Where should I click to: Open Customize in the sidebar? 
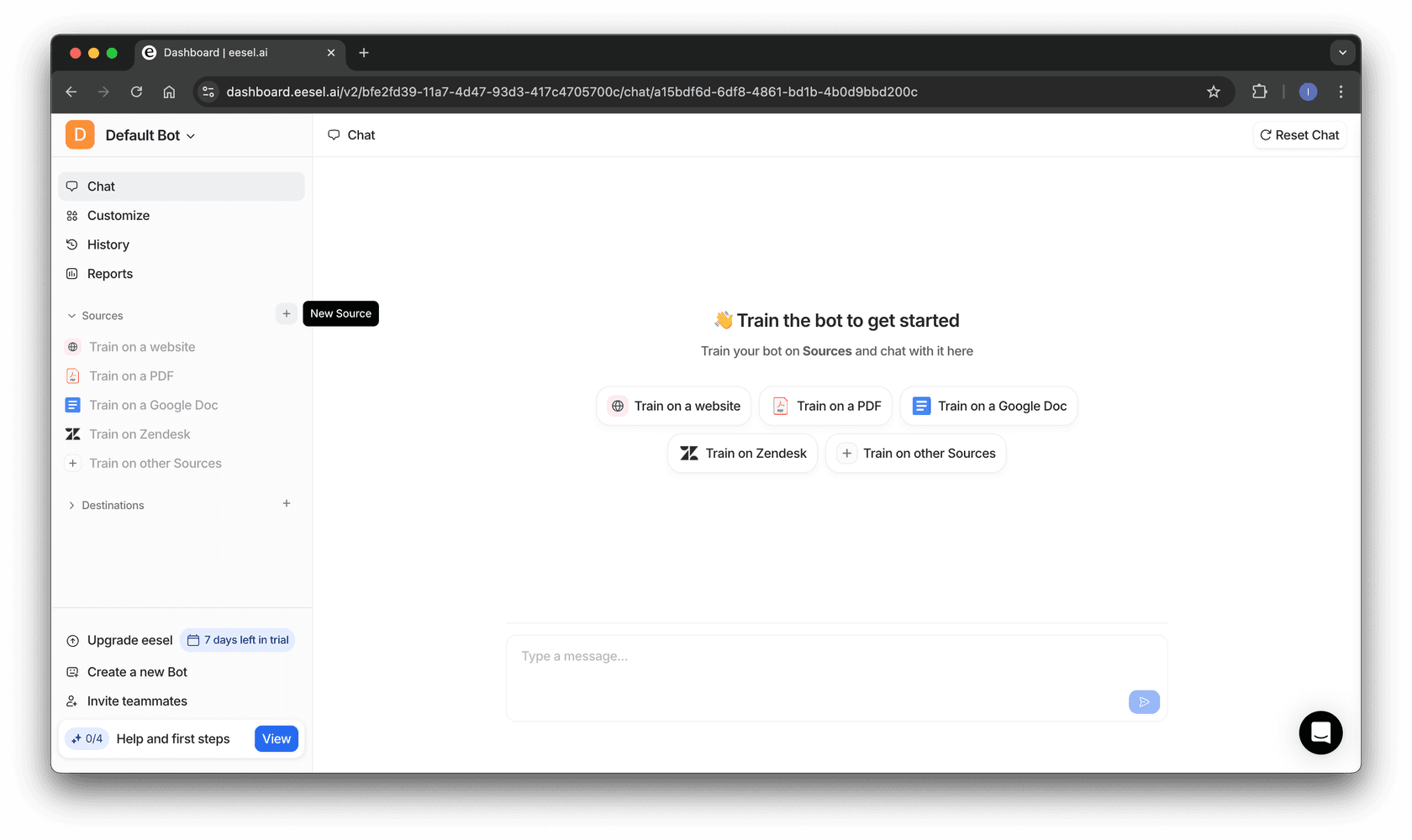(x=182, y=216)
